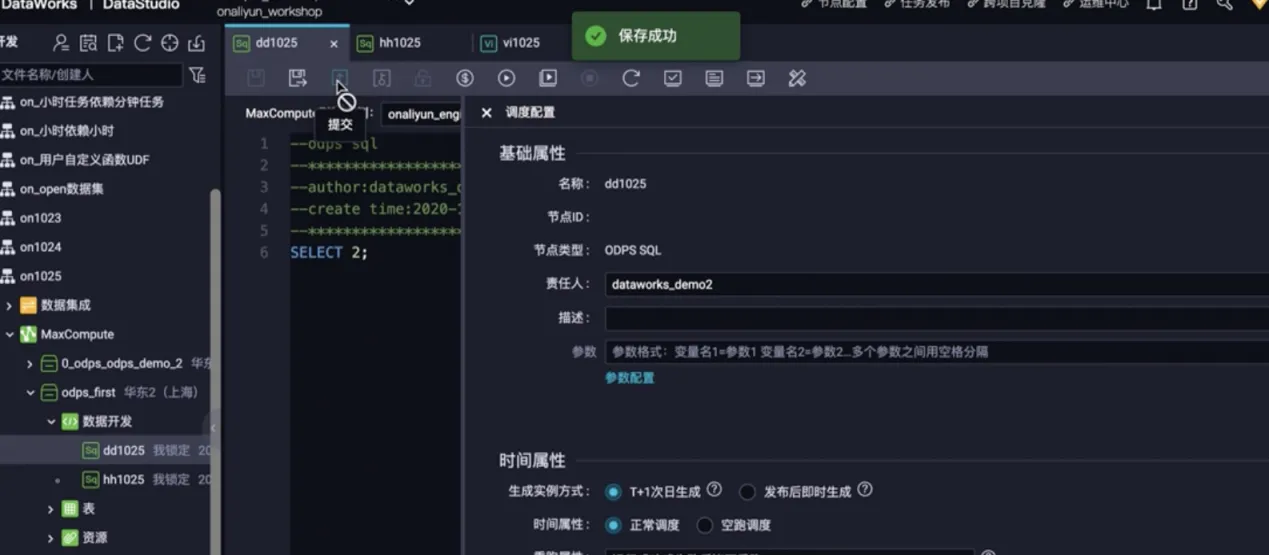The width and height of the screenshot is (1269, 555).
Task: Open workflow on_小时任务依赖分钟任务
Action: click(x=92, y=102)
